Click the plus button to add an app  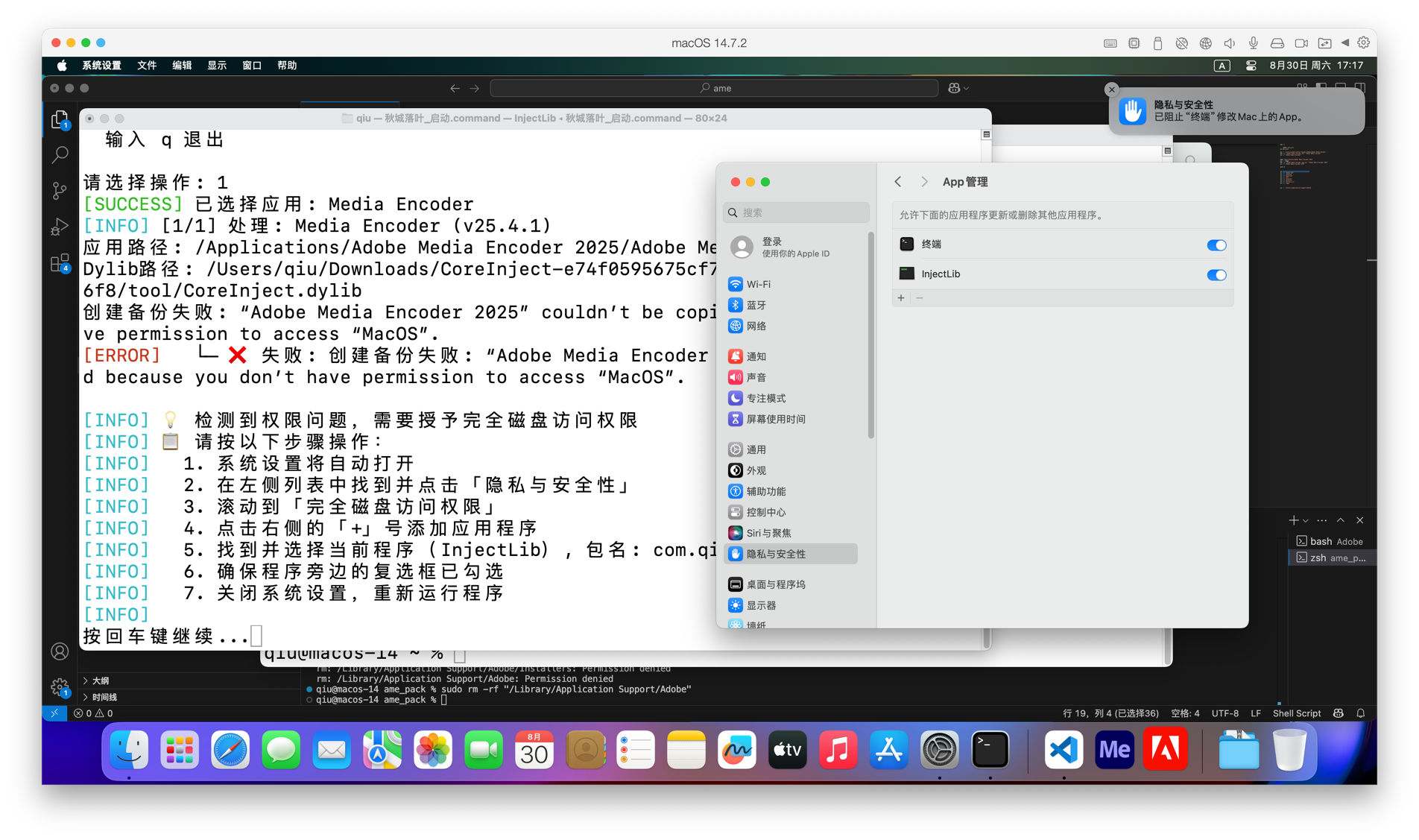901,298
